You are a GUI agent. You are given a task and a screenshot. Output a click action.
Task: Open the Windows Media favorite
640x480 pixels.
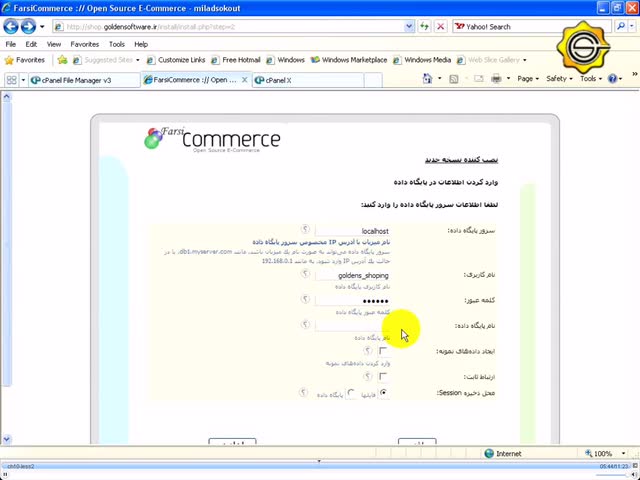coord(422,60)
